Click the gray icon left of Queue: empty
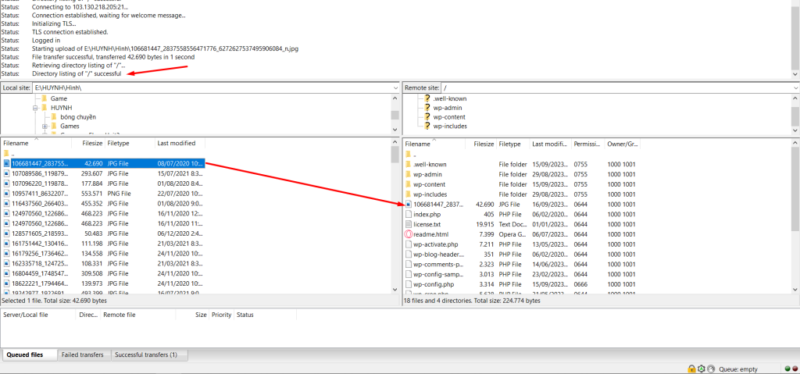The image size is (800, 374). pyautogui.click(x=711, y=368)
